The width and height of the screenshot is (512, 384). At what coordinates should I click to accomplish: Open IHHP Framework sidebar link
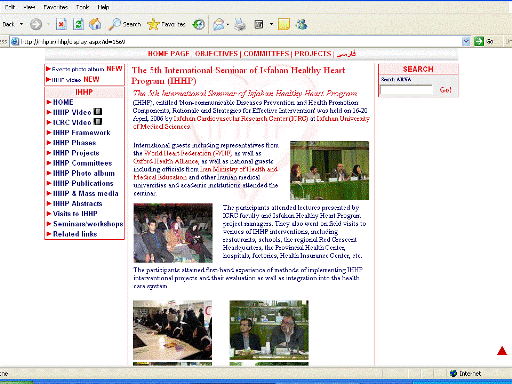click(82, 133)
